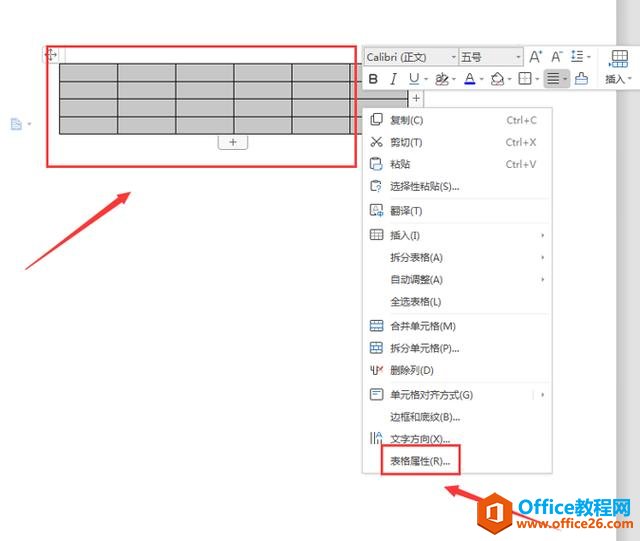Screen dimensions: 640x541
Task: Decrease font size with A- icon
Action: click(557, 56)
